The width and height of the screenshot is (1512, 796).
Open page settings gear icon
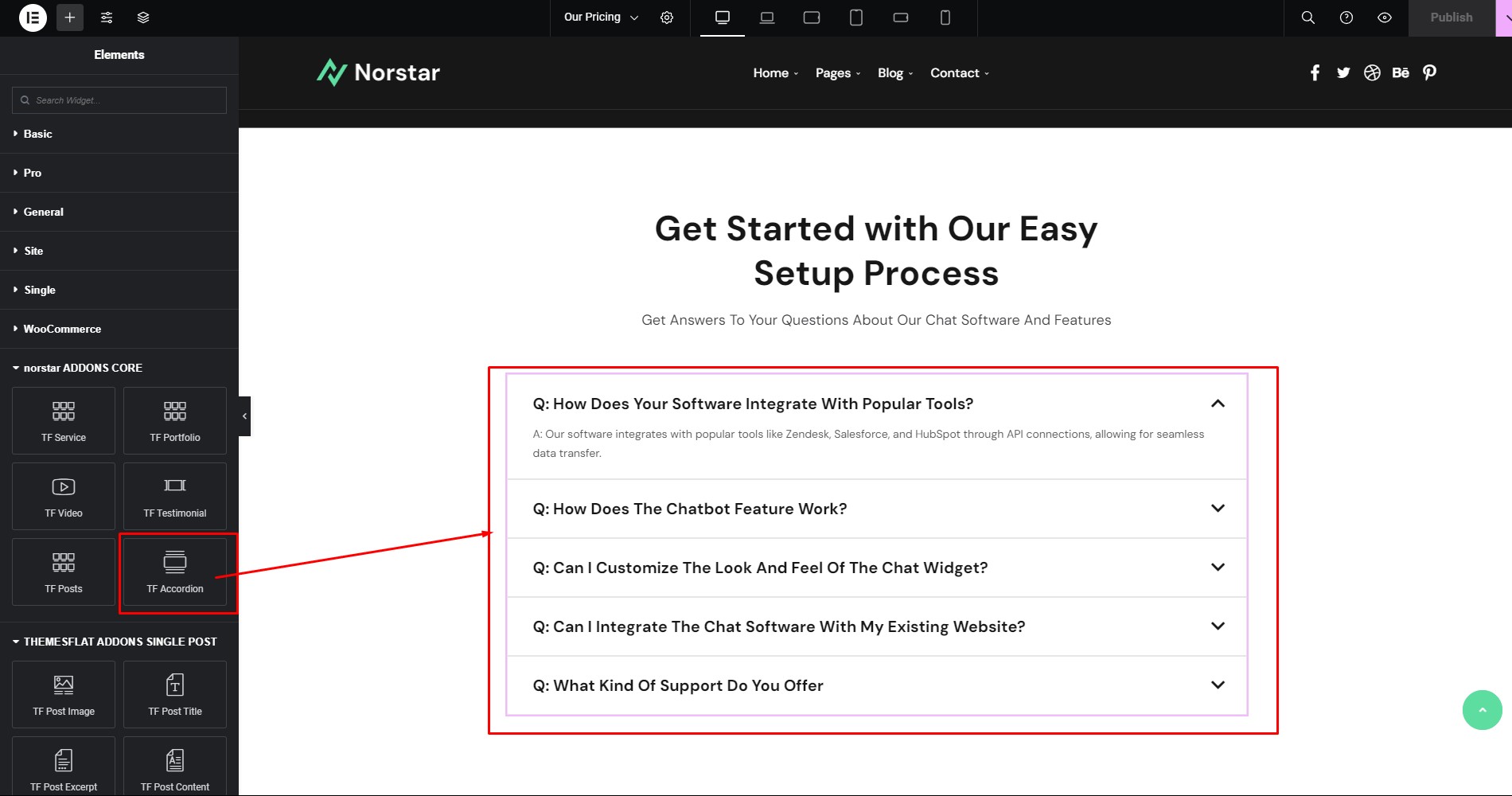[667, 18]
